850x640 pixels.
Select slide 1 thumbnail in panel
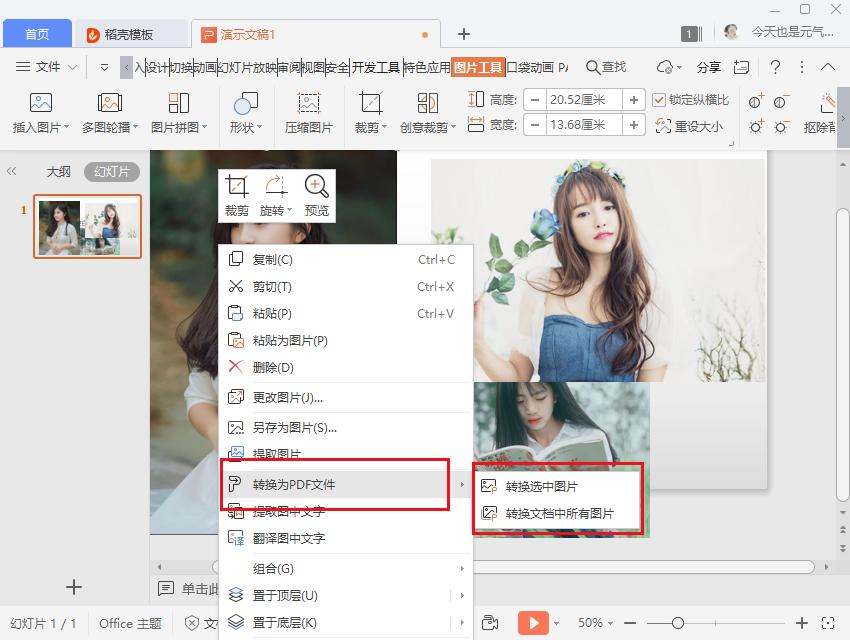coord(88,227)
